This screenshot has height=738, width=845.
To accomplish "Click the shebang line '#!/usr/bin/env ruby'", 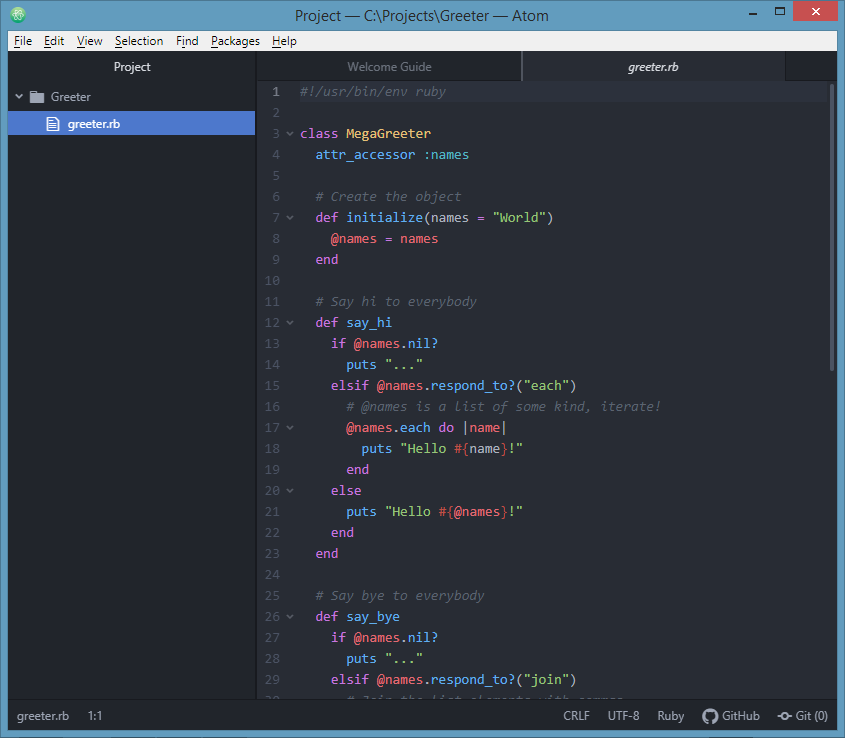I will [373, 92].
